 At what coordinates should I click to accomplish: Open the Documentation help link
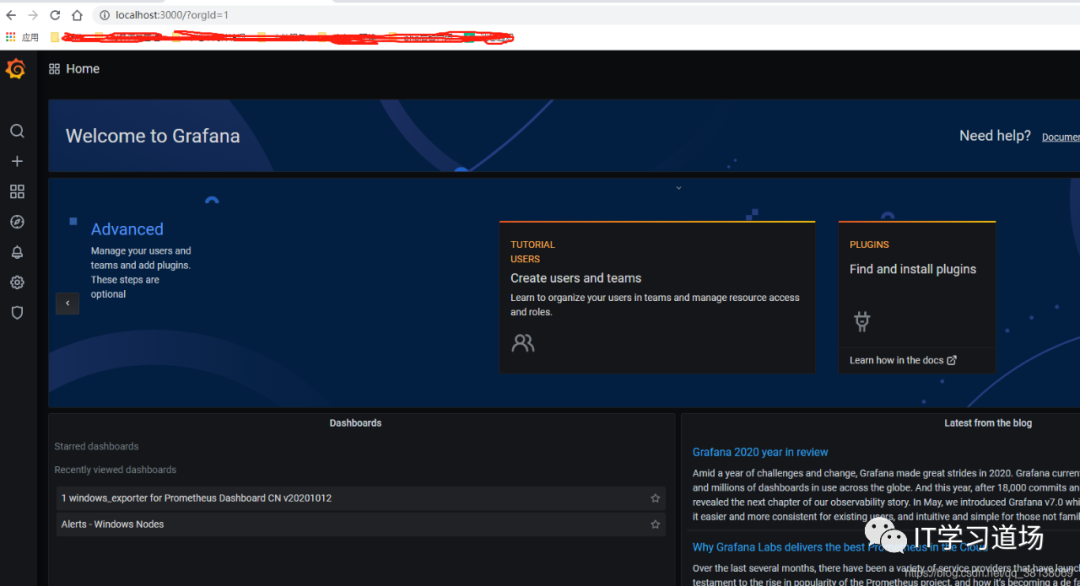coord(1061,137)
